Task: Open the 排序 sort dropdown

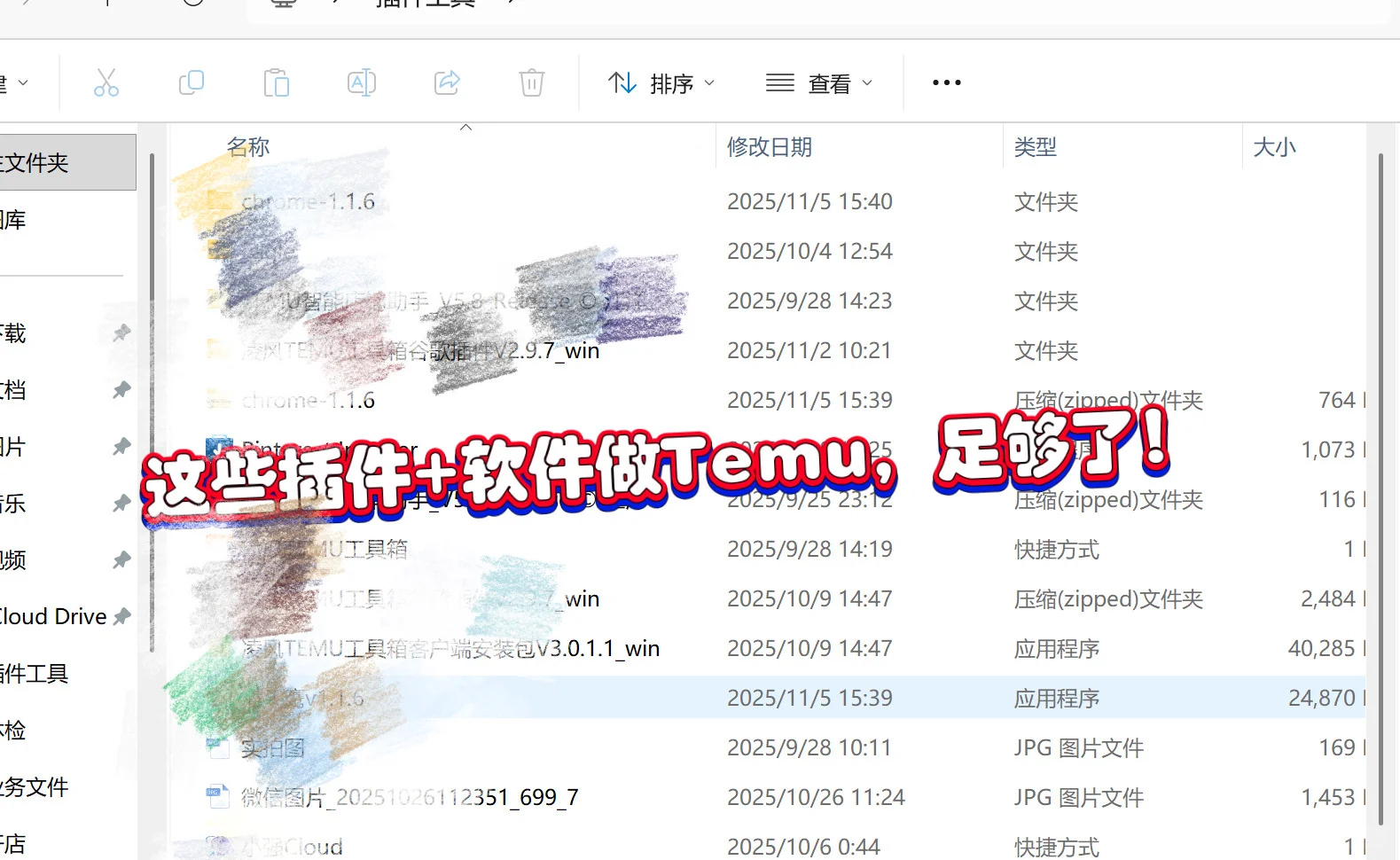Action: click(661, 83)
